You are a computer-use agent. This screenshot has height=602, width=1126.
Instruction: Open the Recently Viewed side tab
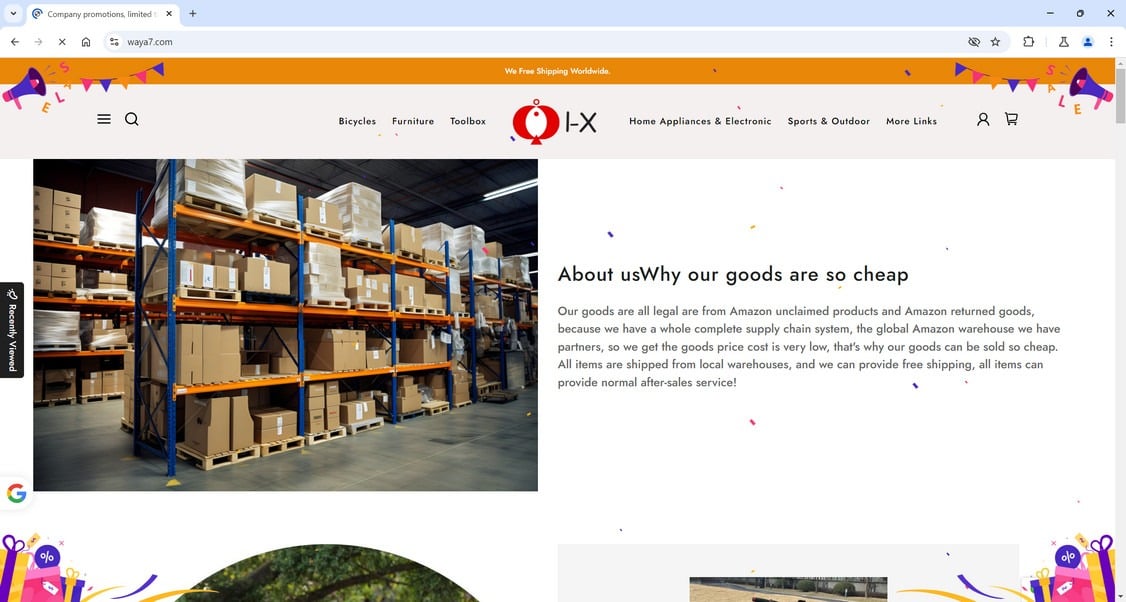(12, 330)
